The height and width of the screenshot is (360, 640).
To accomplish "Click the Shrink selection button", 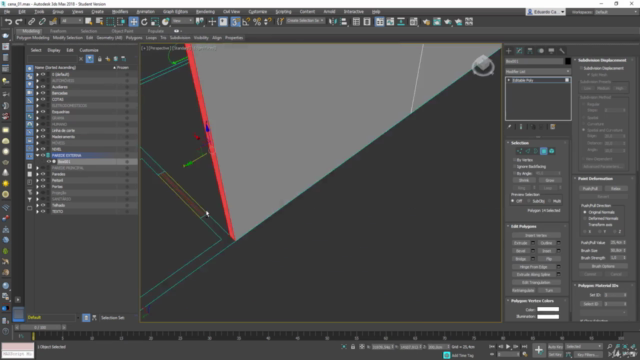I will click(524, 180).
